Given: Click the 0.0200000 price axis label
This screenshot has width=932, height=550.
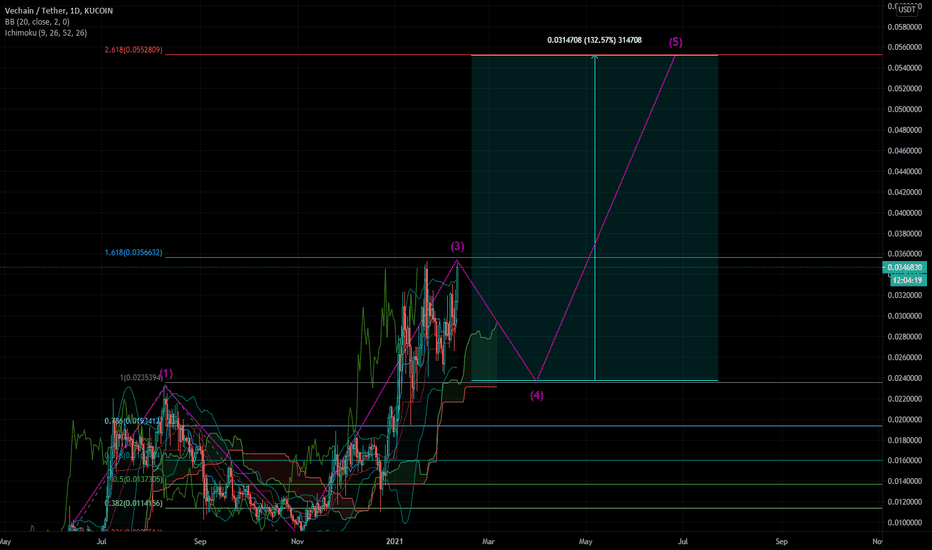Looking at the screenshot, I should coord(905,419).
